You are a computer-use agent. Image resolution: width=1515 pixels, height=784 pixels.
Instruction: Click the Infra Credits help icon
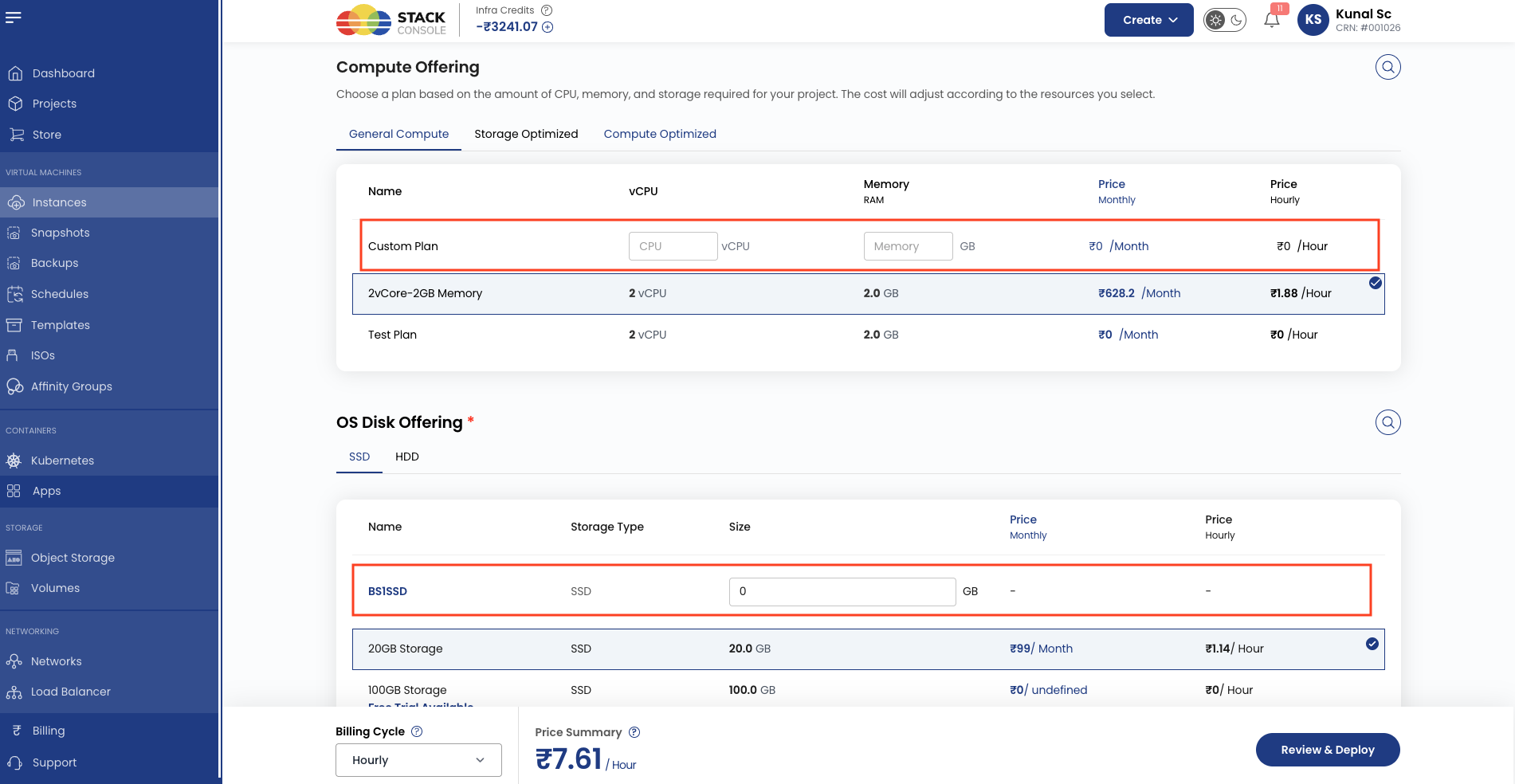[547, 10]
